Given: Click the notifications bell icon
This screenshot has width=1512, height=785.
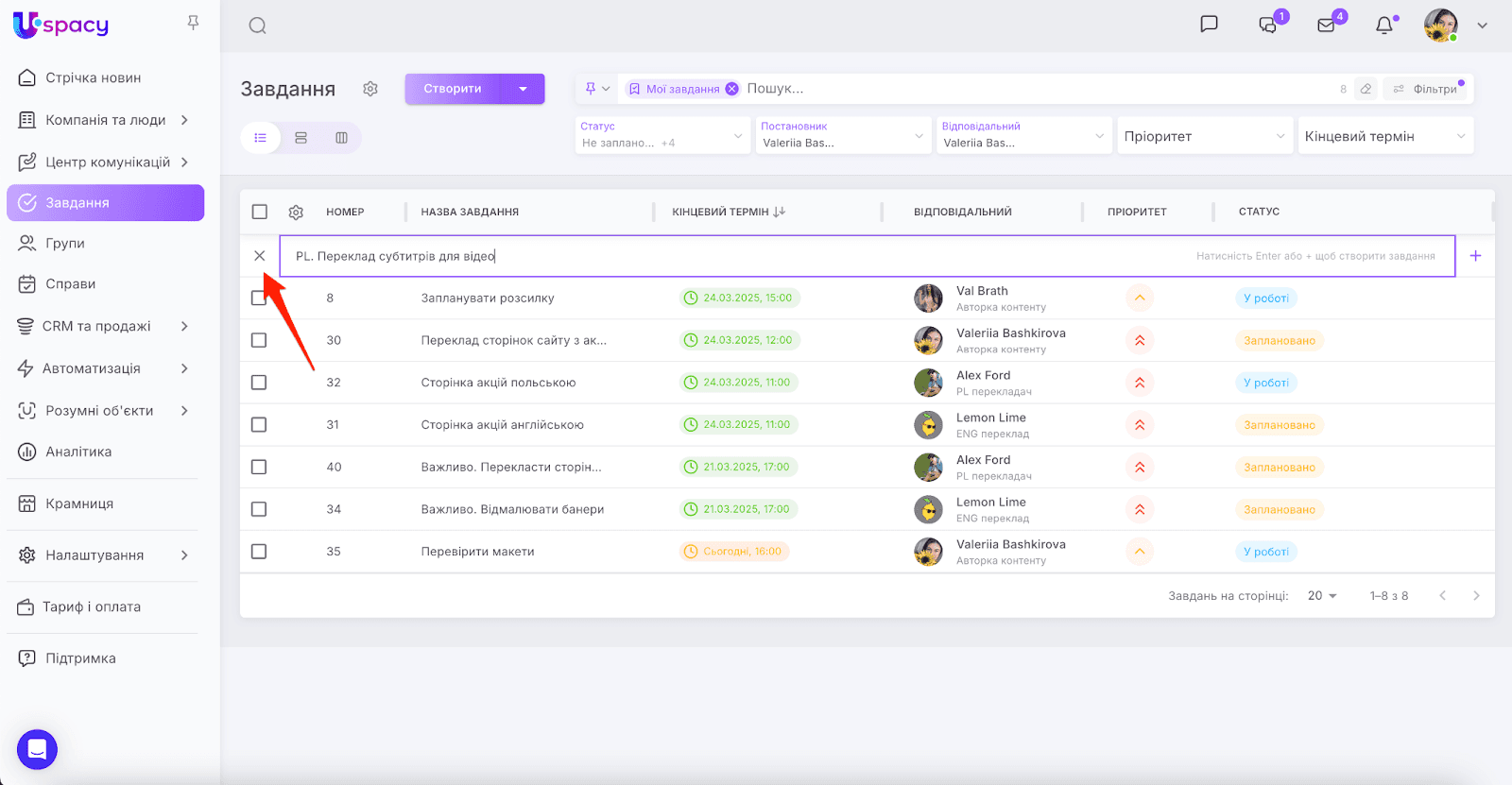Looking at the screenshot, I should pos(1384,26).
